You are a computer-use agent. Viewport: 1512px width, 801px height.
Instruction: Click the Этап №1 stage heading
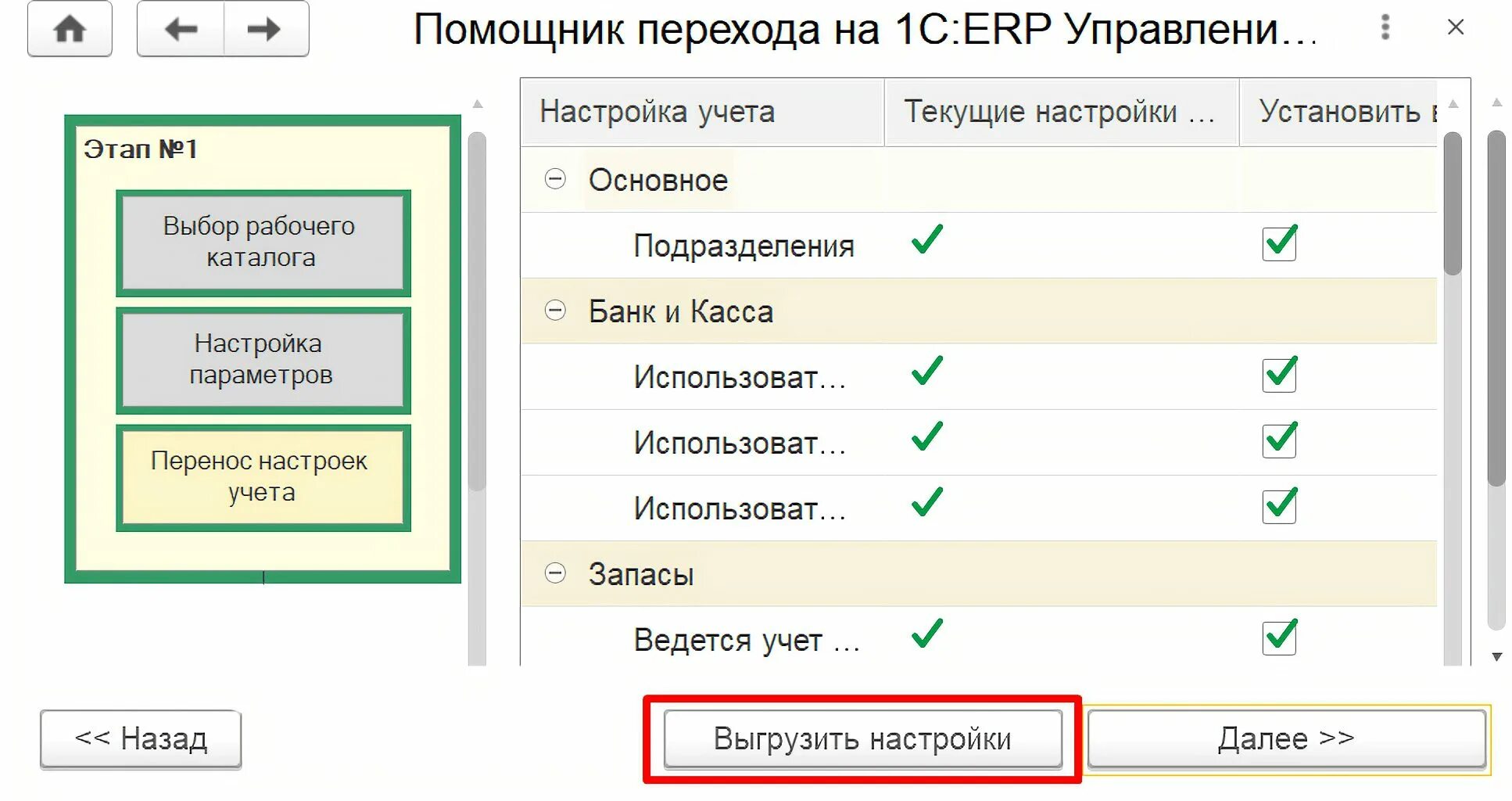pos(141,149)
